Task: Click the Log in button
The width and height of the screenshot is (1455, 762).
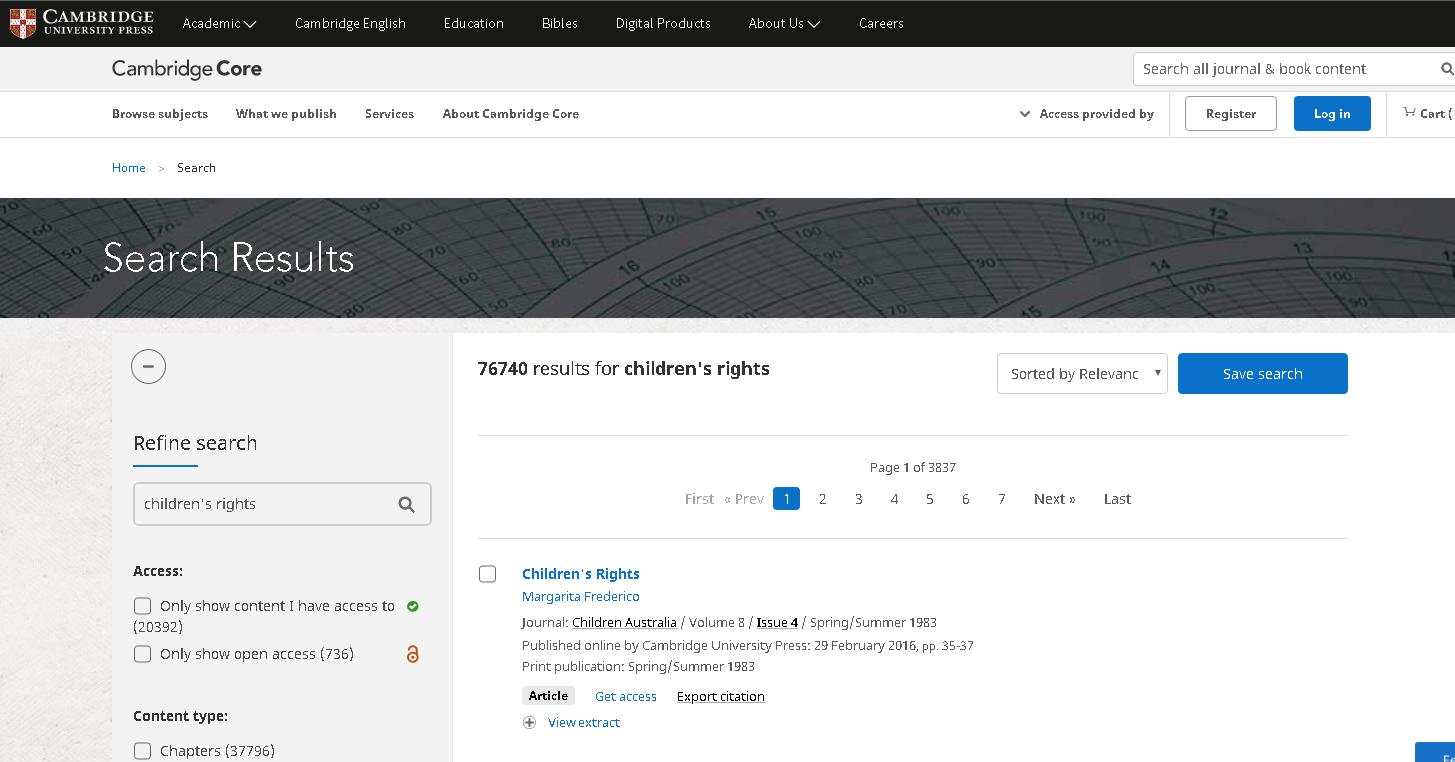Action: [1332, 114]
